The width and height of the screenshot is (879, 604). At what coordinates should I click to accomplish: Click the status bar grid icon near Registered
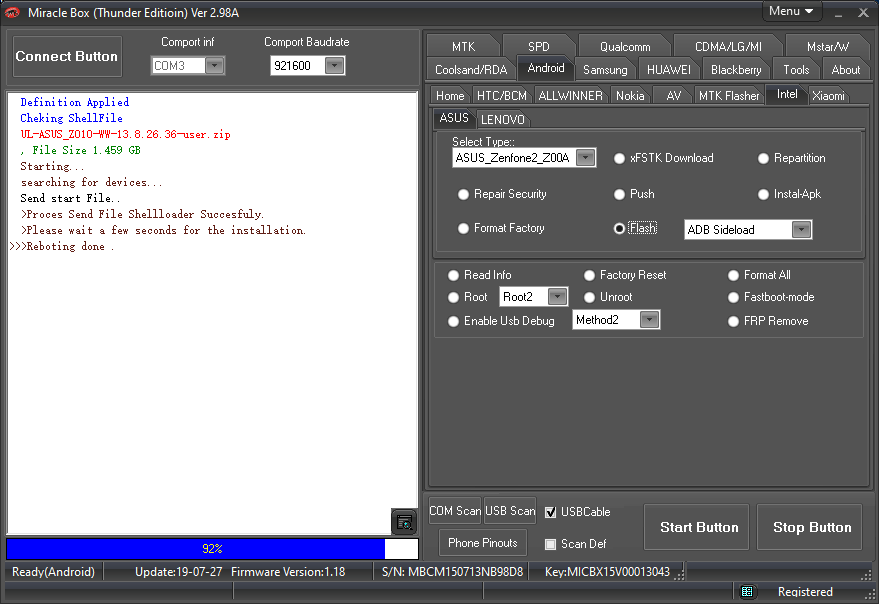point(747,592)
